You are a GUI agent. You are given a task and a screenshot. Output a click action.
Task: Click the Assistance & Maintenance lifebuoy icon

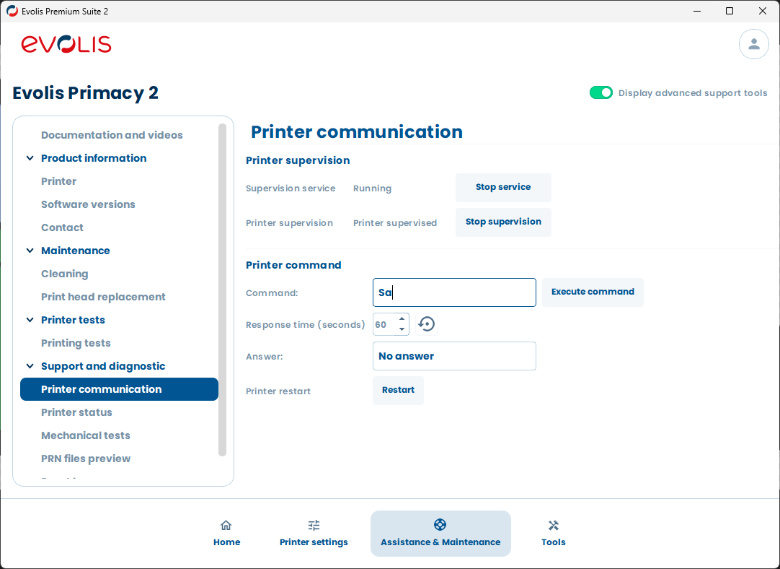(x=440, y=525)
